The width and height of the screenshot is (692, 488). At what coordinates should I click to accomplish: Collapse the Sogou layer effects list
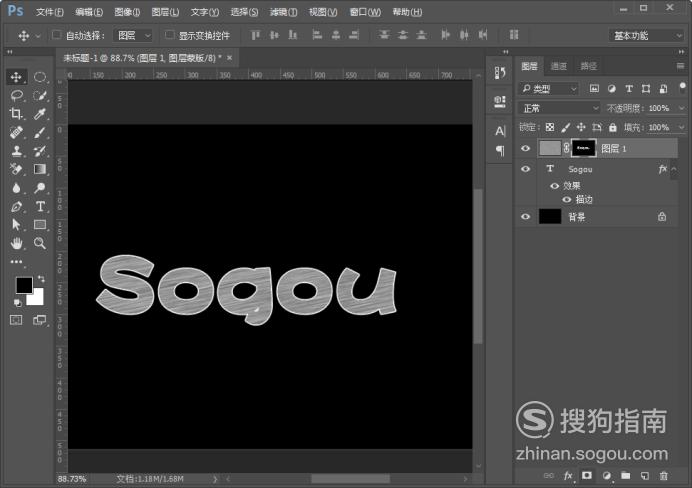click(674, 169)
